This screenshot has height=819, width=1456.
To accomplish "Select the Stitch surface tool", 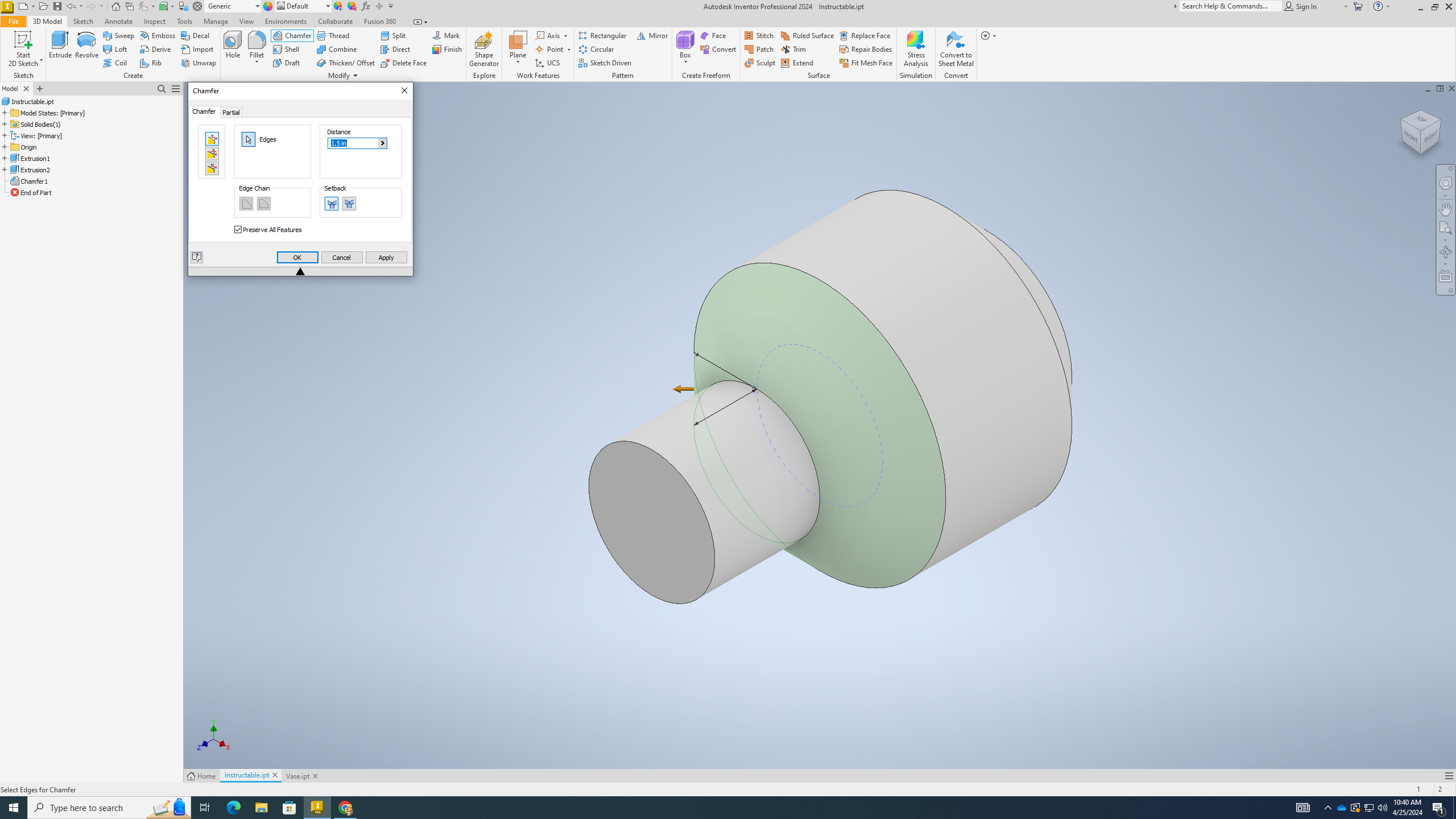I will (759, 35).
